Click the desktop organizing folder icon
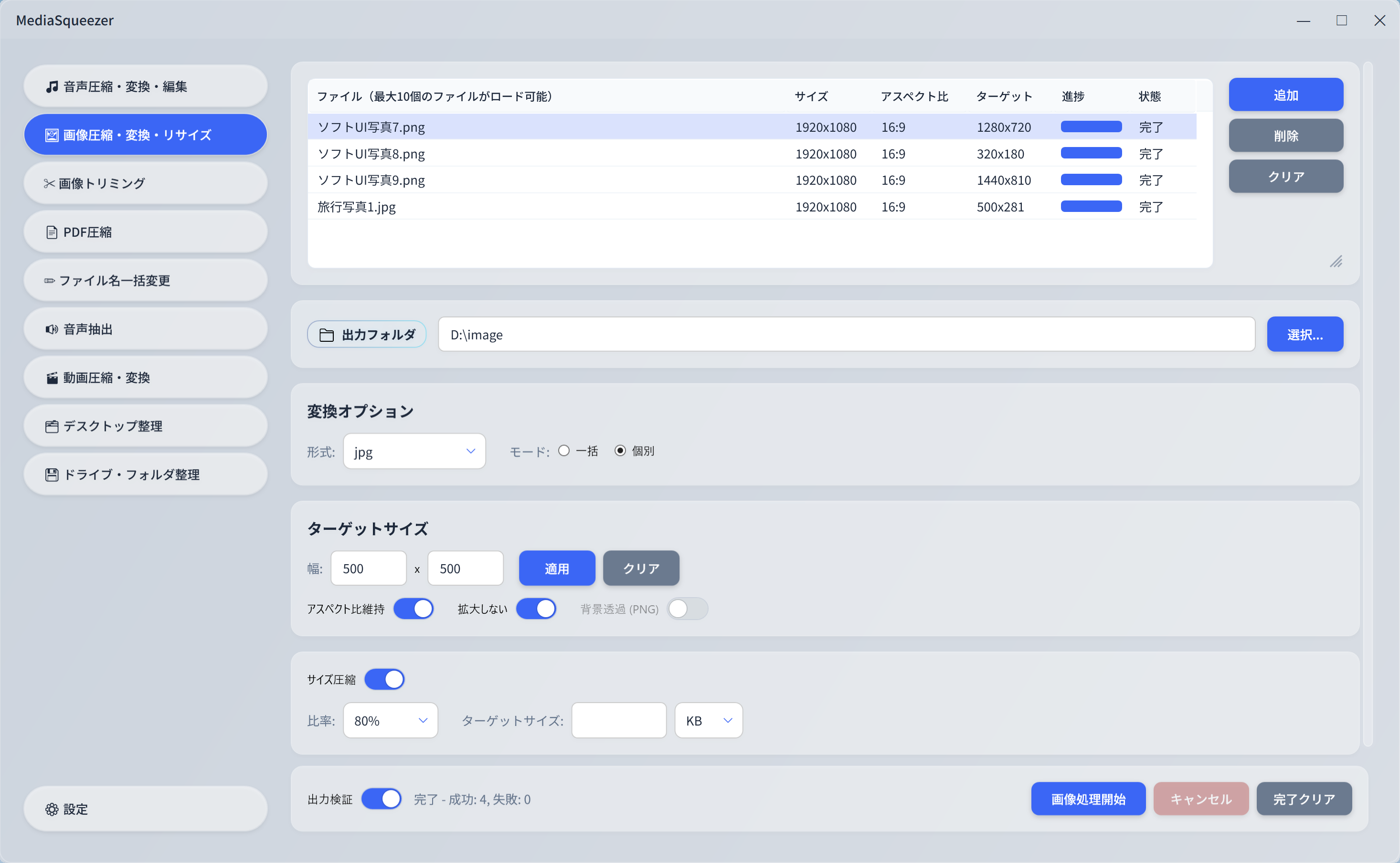Viewport: 1400px width, 863px height. pos(52,426)
